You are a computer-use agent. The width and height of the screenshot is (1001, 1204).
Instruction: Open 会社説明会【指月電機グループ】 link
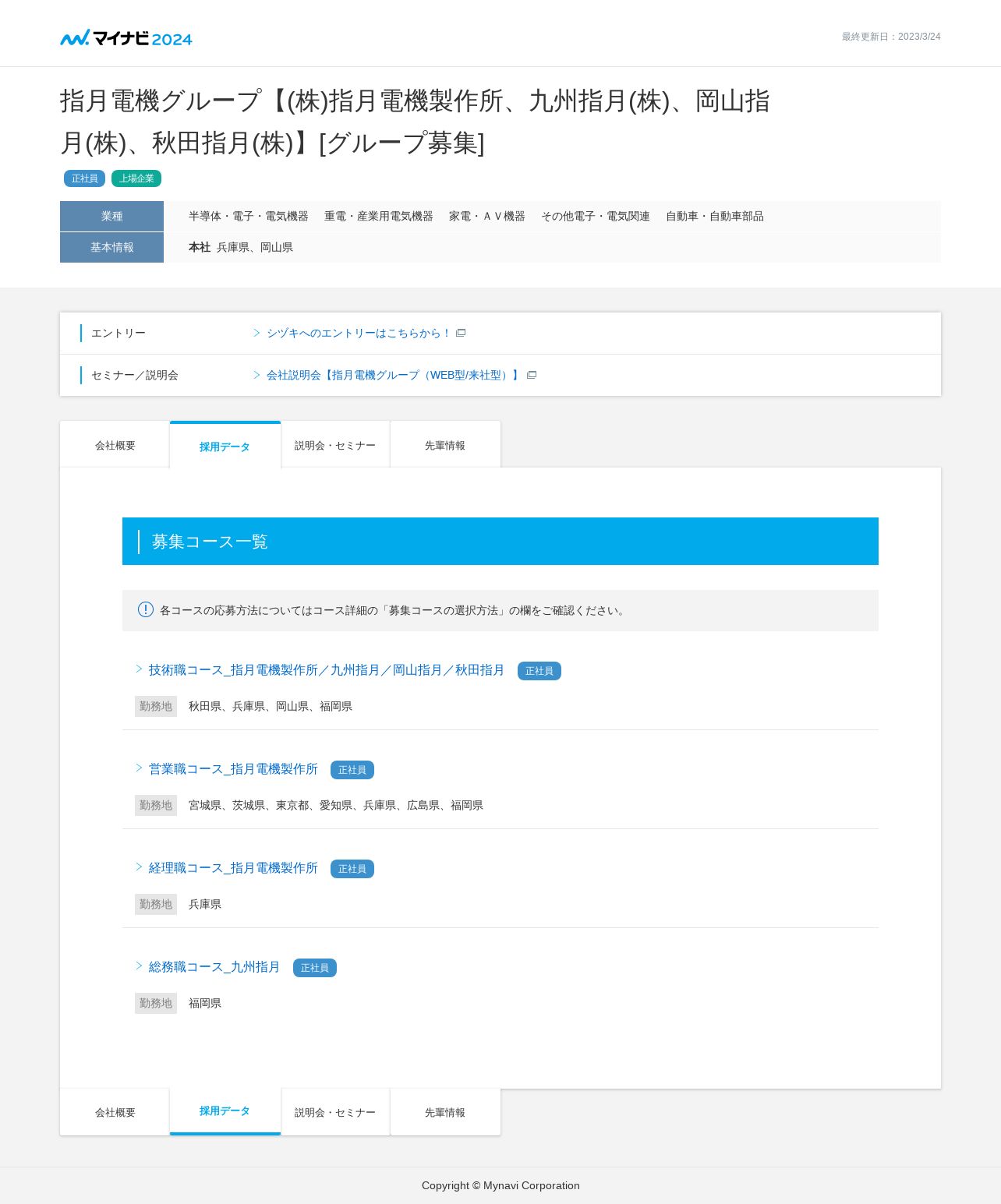click(394, 375)
